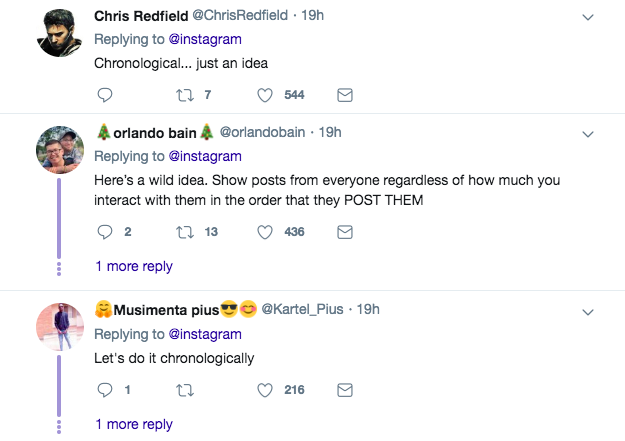View orlando bain's profile avatar
625x441 pixels.
pos(59,150)
